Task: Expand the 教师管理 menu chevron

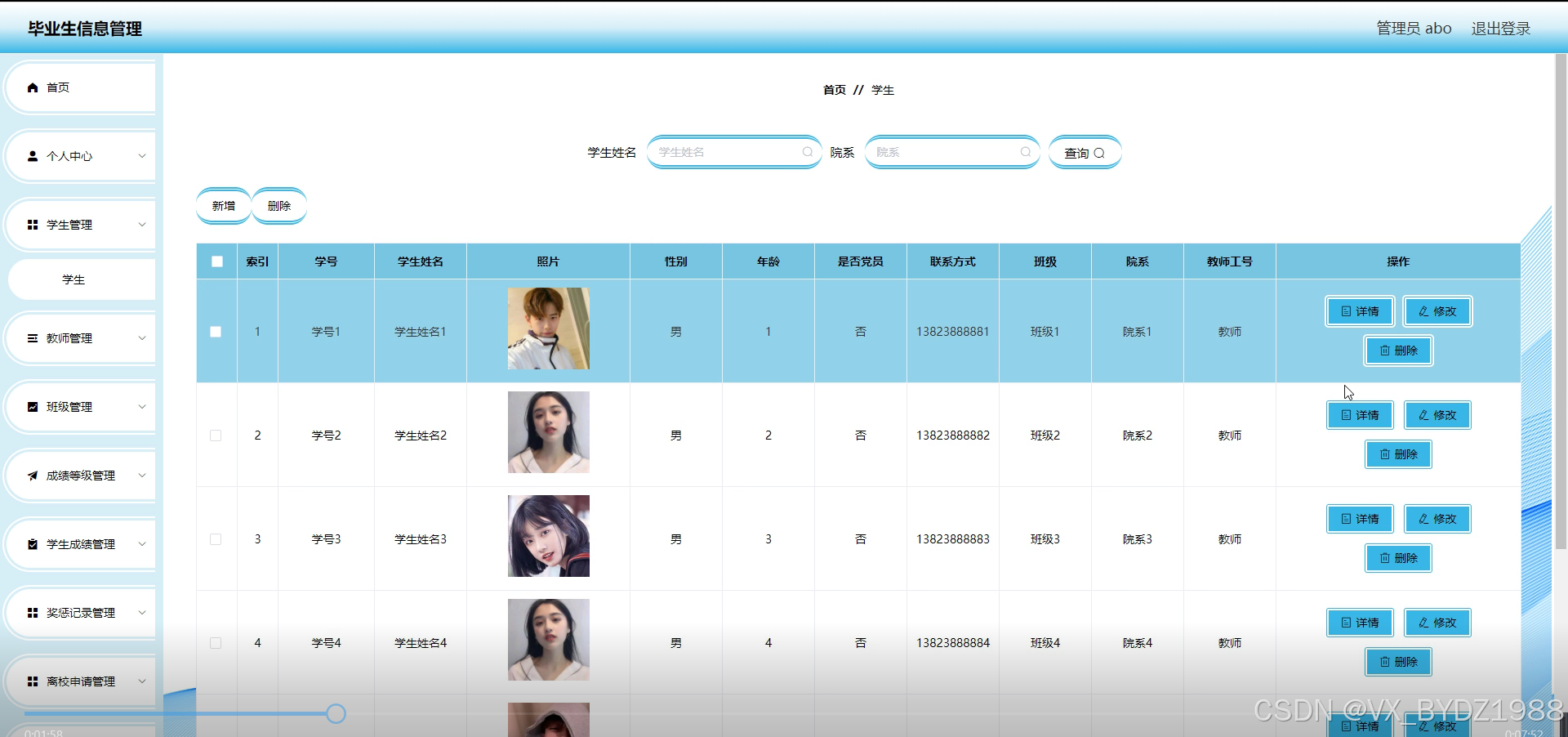Action: pos(142,338)
